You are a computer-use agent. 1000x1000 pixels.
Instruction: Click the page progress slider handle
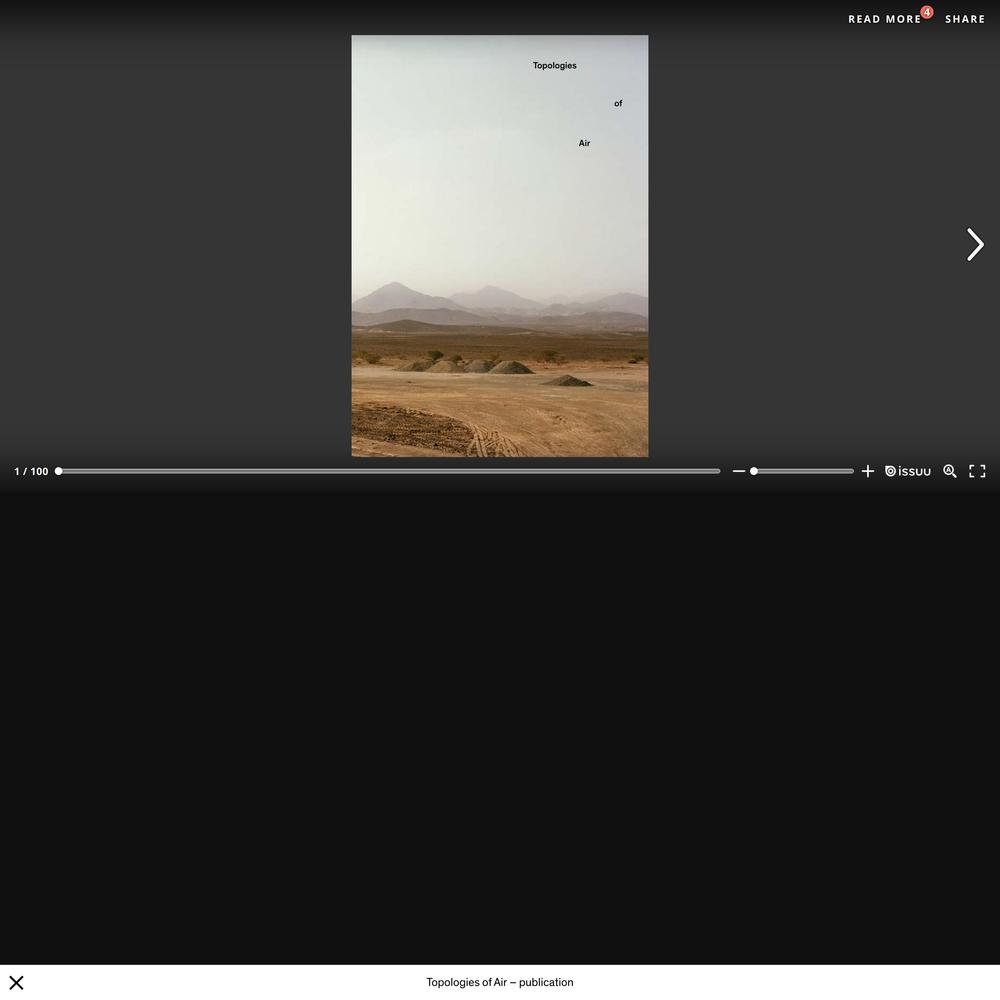[59, 471]
